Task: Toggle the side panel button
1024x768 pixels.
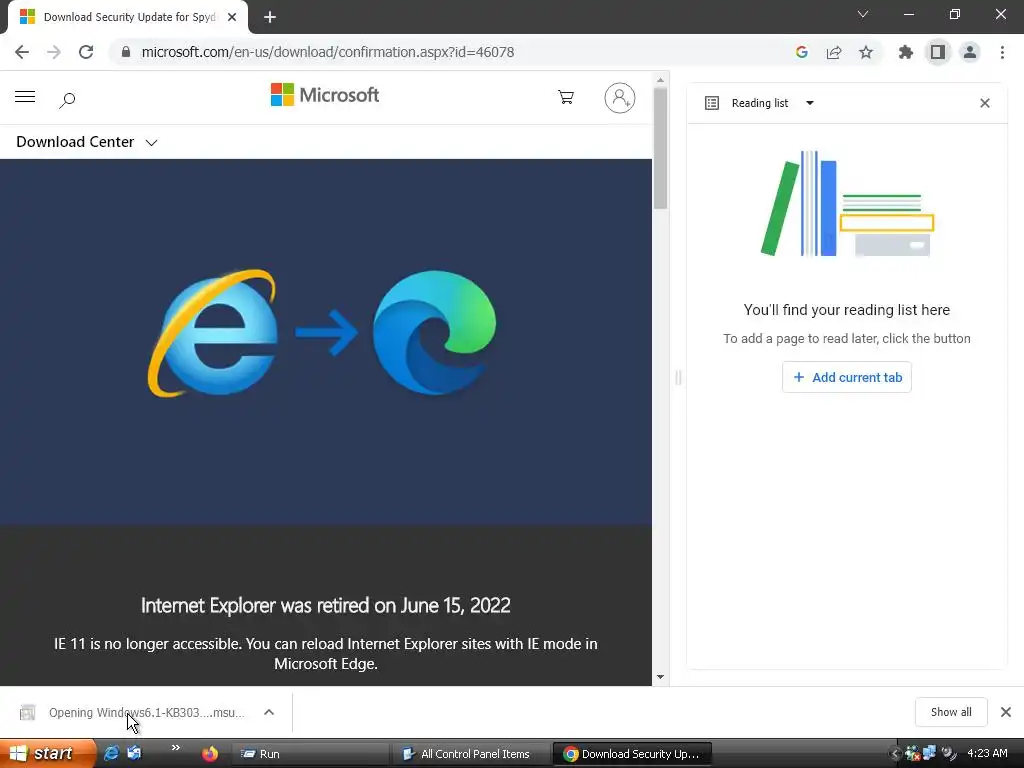Action: coord(938,52)
